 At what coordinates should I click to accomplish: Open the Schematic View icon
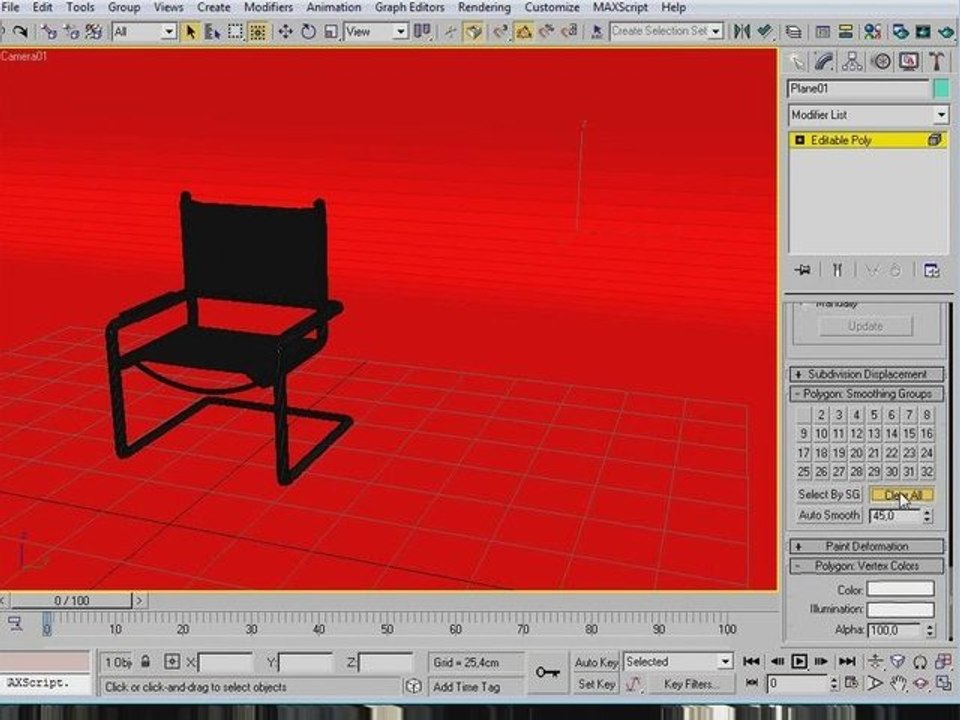tap(846, 31)
